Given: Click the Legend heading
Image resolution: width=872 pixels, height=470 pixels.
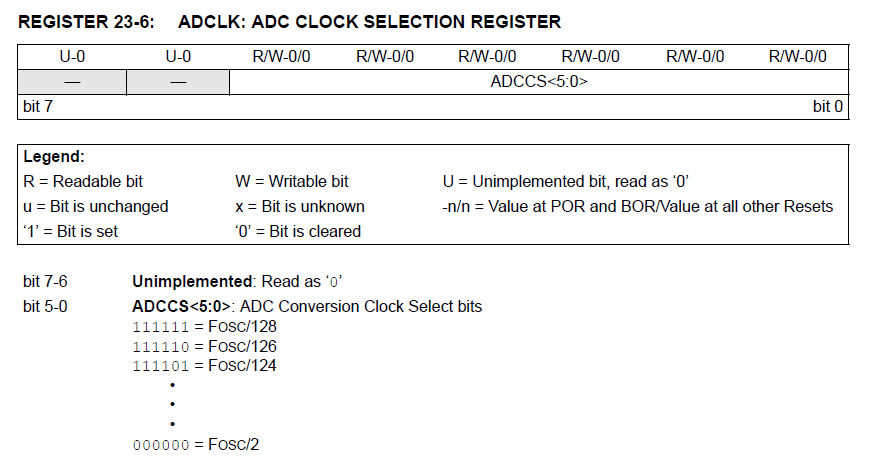Looking at the screenshot, I should pos(54,156).
